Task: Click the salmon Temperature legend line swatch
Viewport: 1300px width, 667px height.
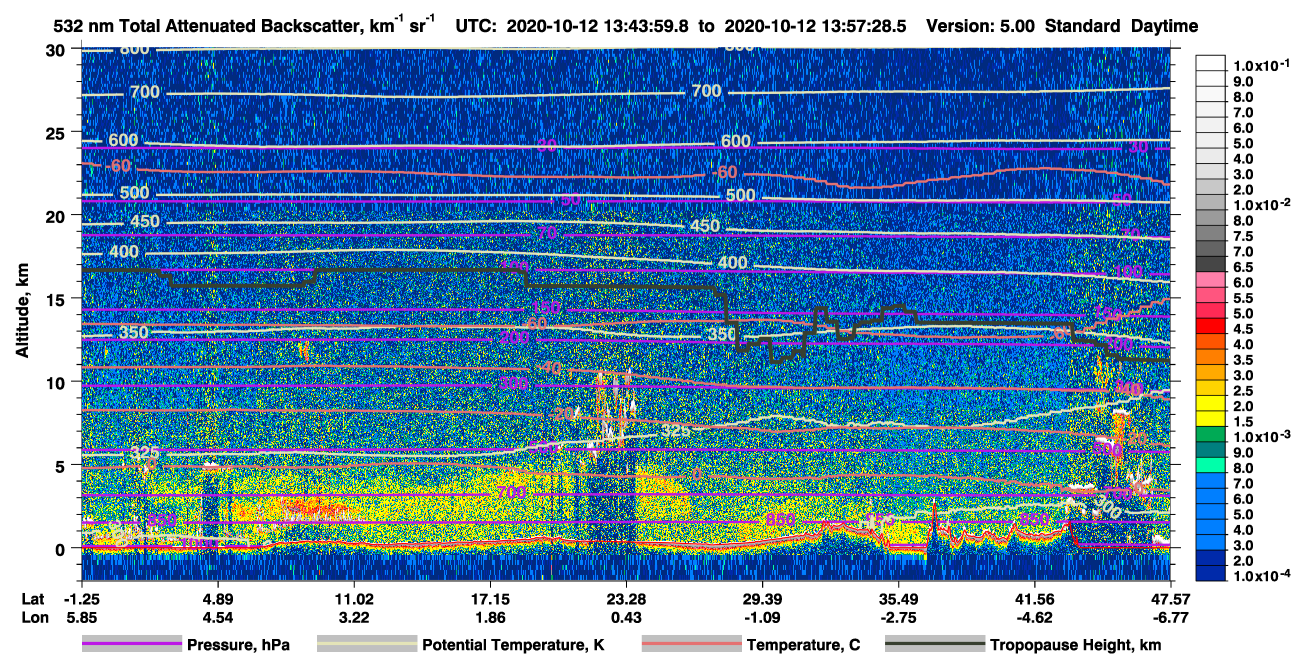Action: pos(690,645)
